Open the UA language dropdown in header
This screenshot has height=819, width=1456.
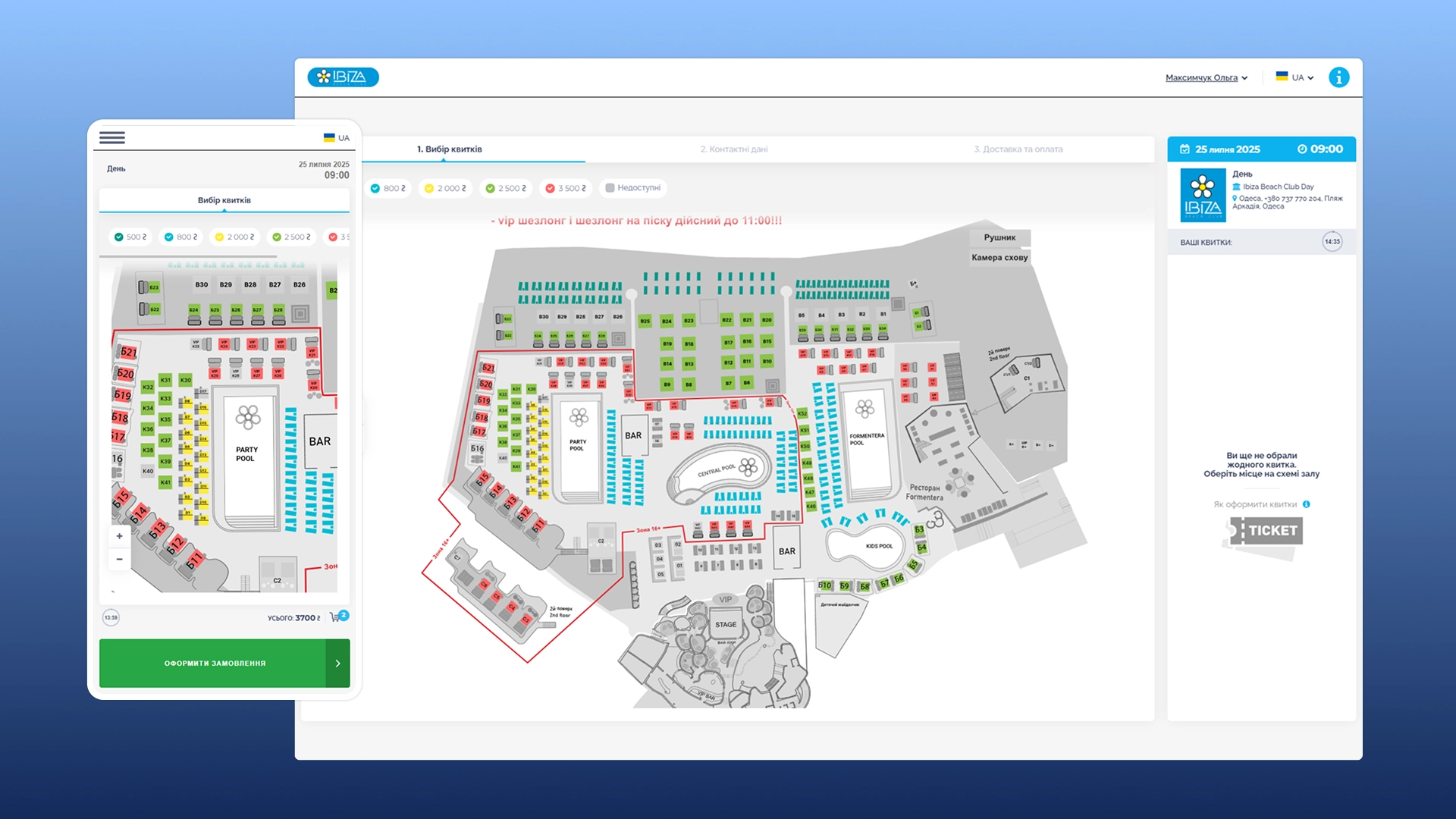point(1294,77)
